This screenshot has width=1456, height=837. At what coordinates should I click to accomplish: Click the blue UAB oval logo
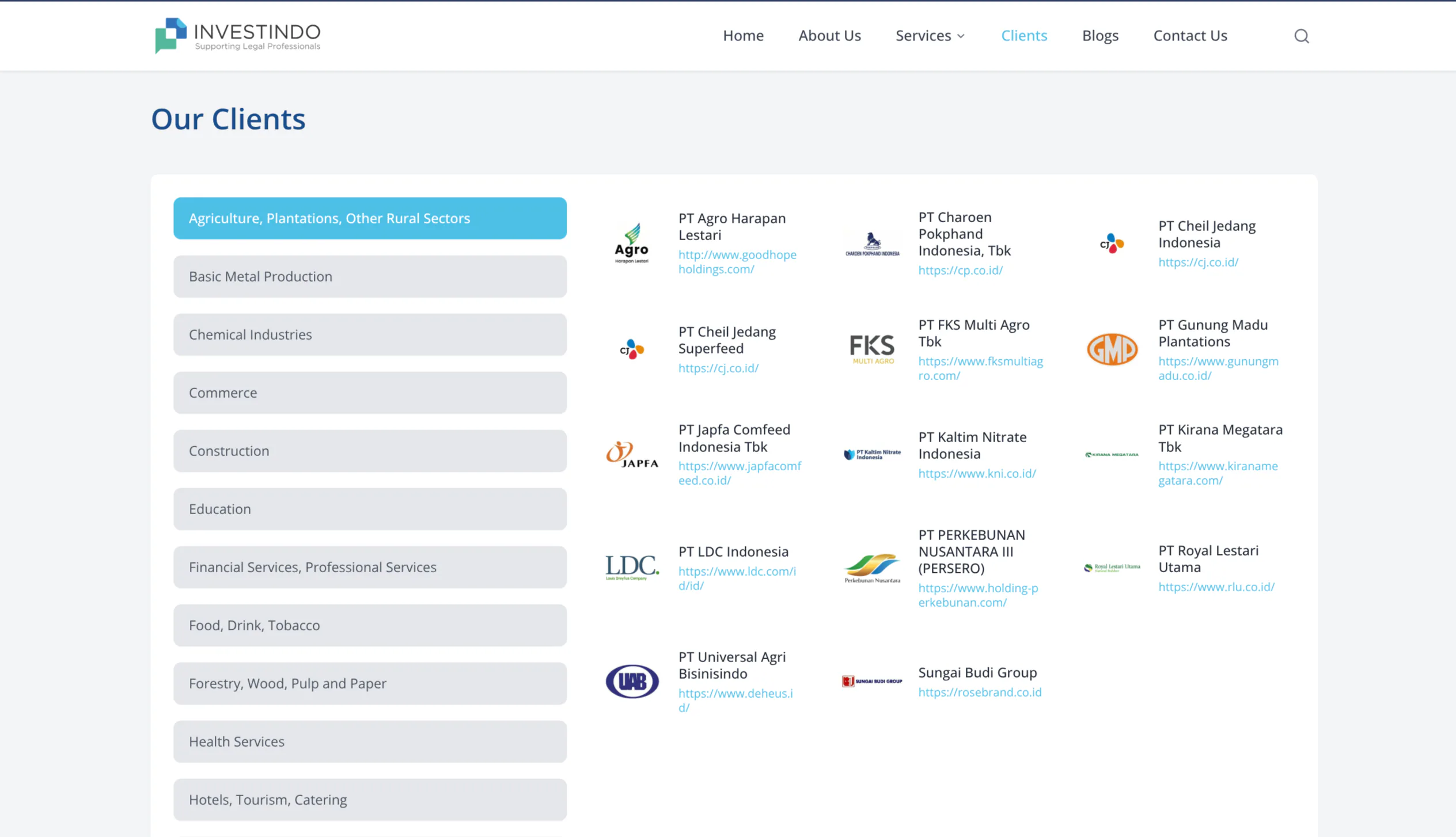coord(632,681)
